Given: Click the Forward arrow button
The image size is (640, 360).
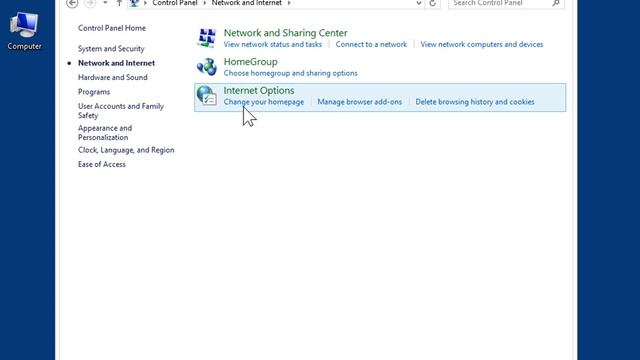Looking at the screenshot, I should [x=90, y=3].
